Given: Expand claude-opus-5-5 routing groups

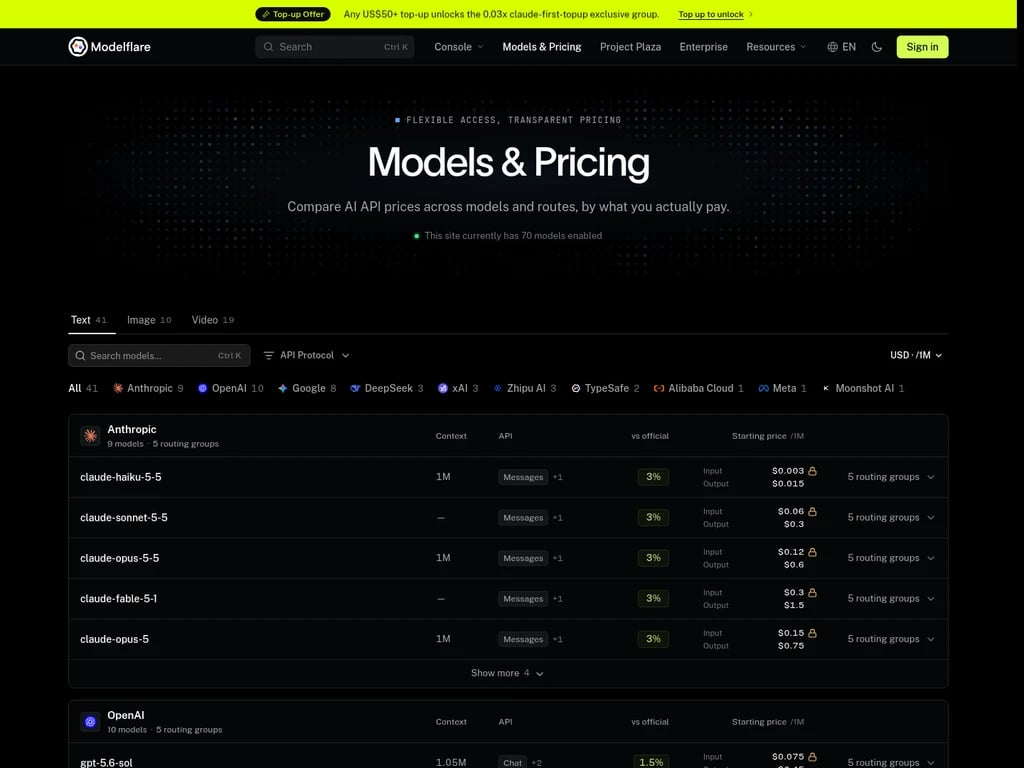Looking at the screenshot, I should (x=891, y=558).
